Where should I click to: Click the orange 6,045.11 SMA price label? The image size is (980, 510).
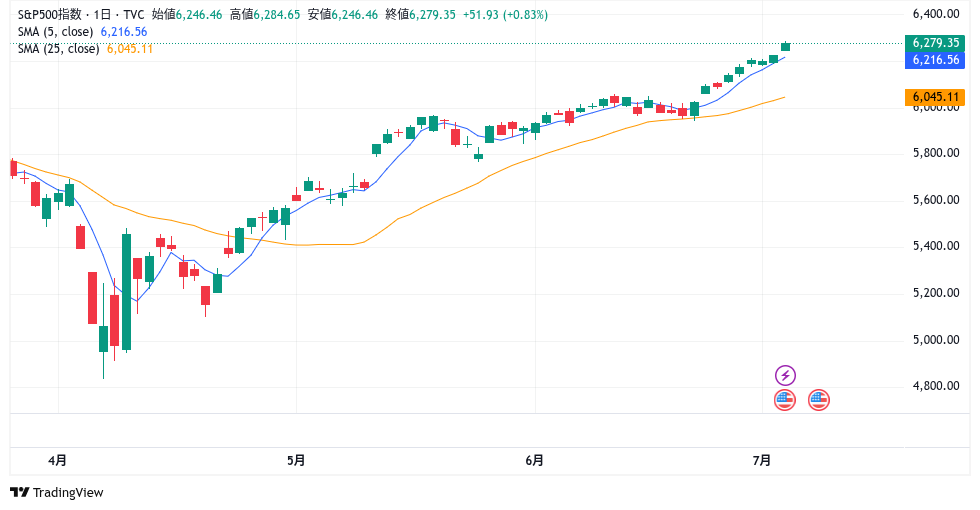[x=935, y=97]
